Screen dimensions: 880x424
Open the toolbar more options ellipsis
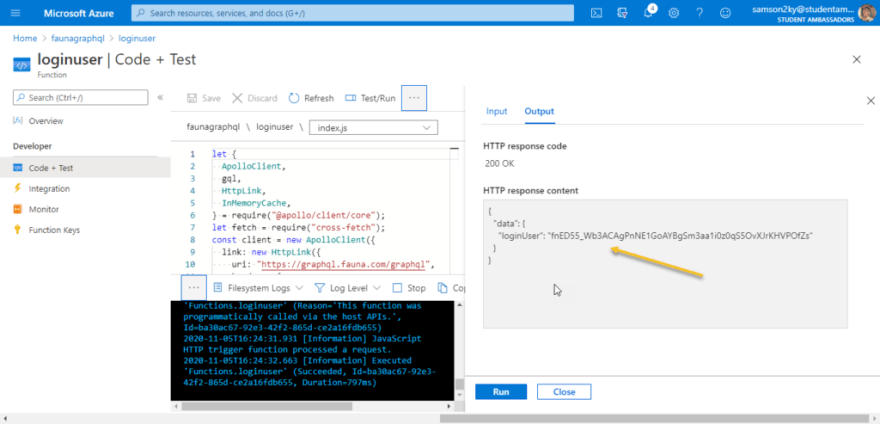[x=414, y=98]
